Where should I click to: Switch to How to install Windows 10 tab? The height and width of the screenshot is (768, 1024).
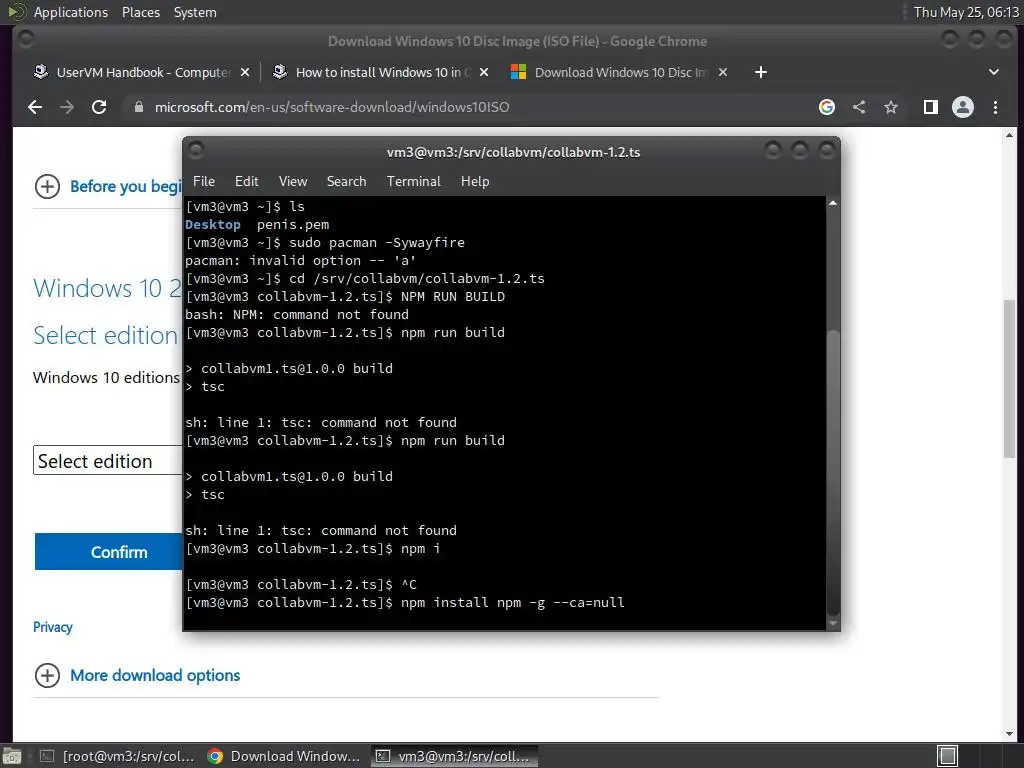[379, 72]
